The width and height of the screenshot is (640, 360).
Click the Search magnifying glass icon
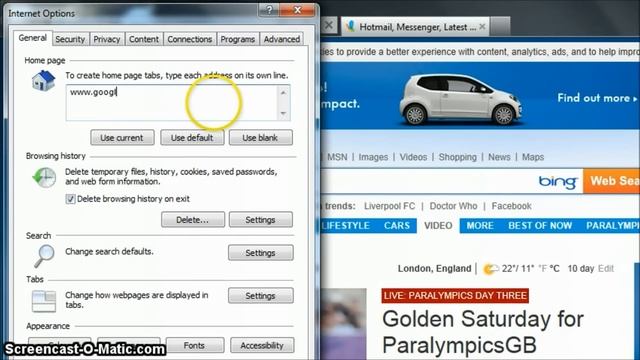44,256
